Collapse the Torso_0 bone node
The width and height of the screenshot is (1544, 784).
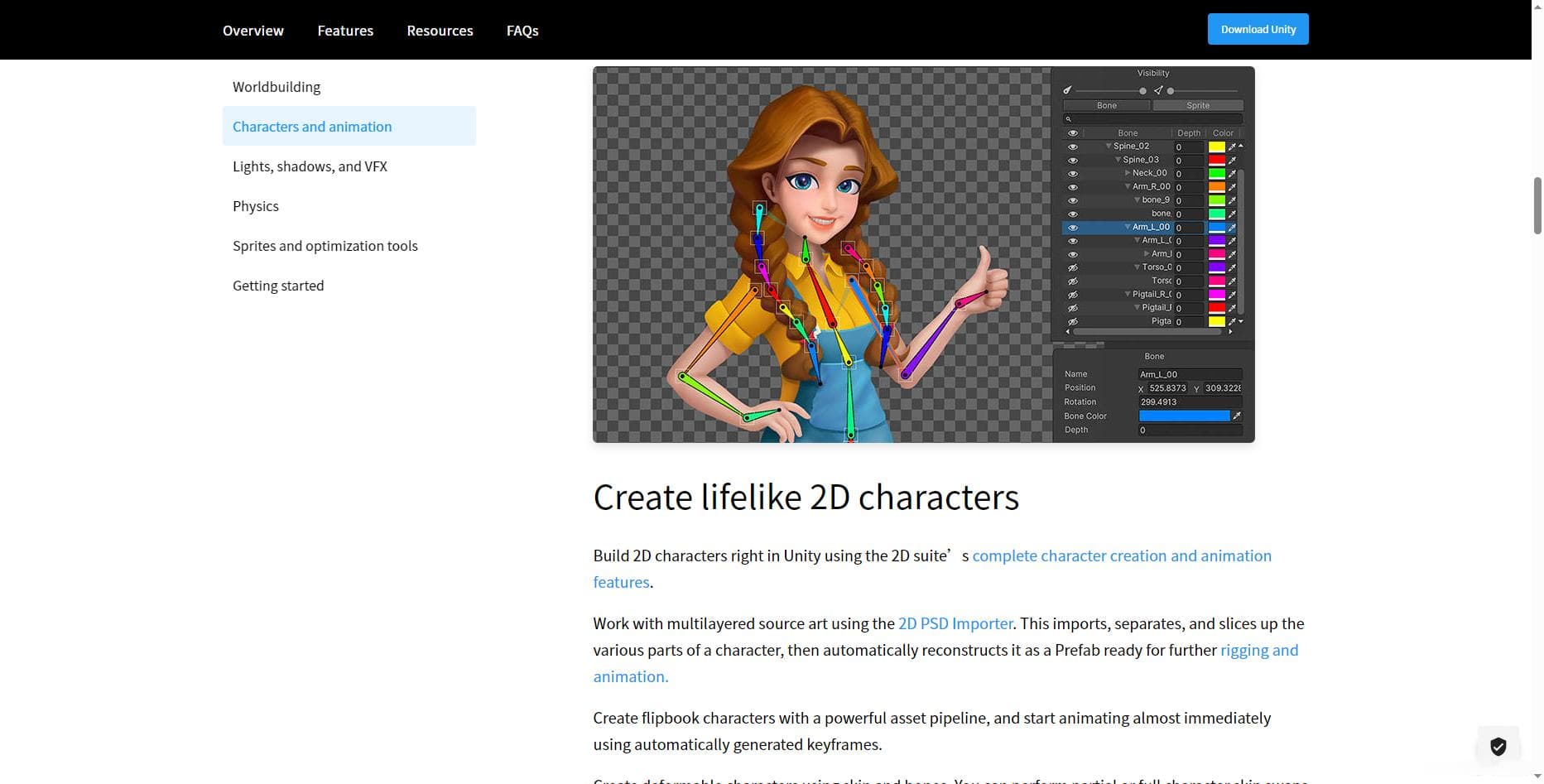[x=1138, y=267]
